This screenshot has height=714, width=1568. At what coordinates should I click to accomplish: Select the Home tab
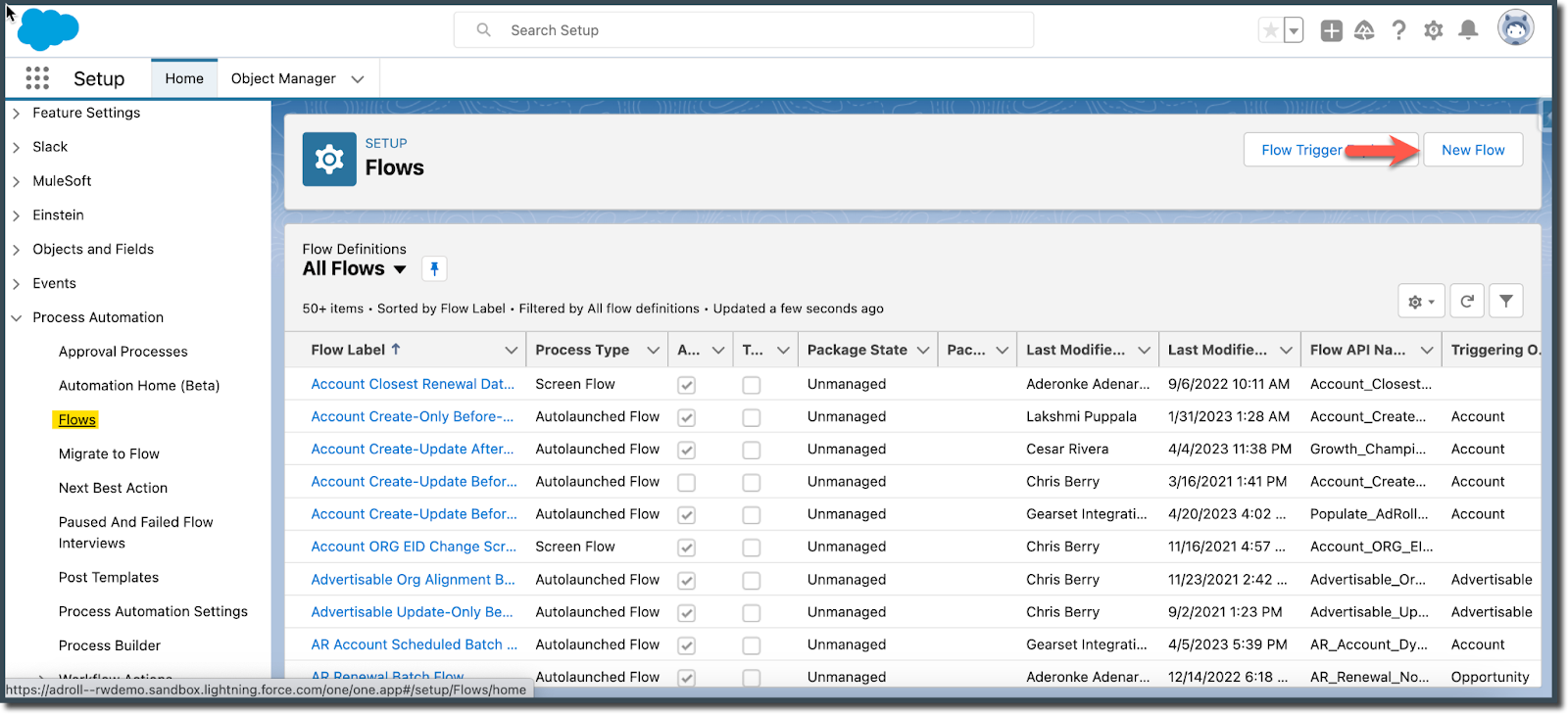pos(184,78)
